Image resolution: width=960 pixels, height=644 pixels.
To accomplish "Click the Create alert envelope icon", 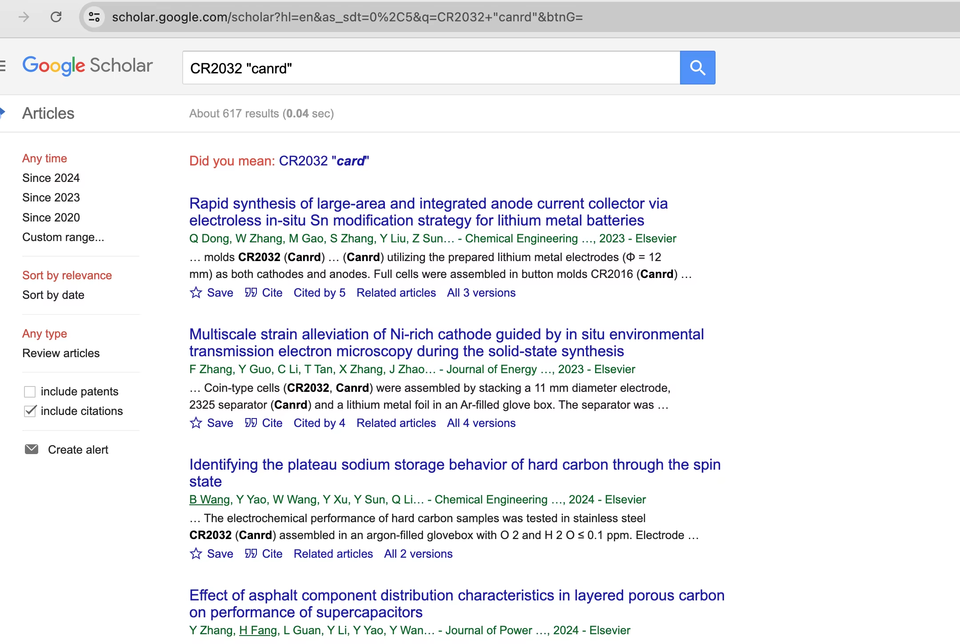I will tap(31, 449).
